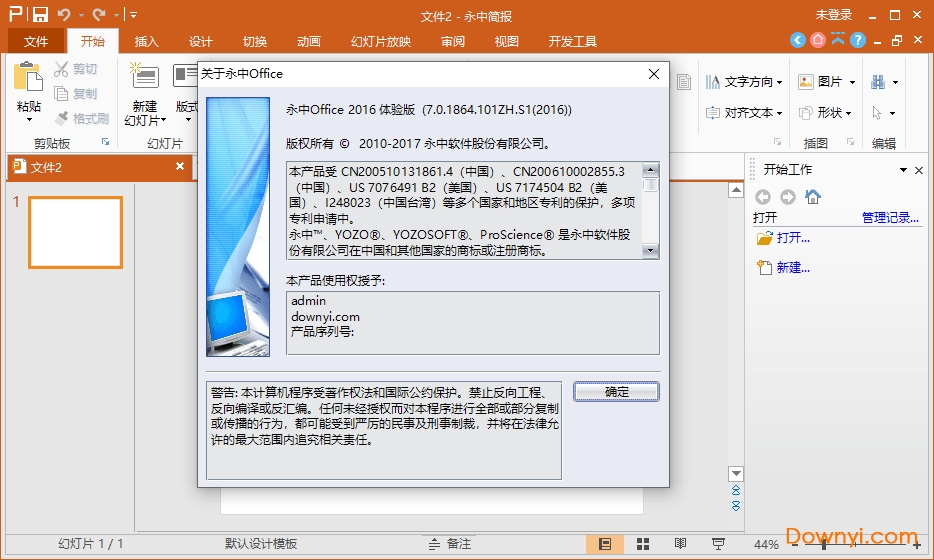Image resolution: width=934 pixels, height=560 pixels.
Task: Open the Undo history dropdown arrow
Action: pyautogui.click(x=81, y=15)
